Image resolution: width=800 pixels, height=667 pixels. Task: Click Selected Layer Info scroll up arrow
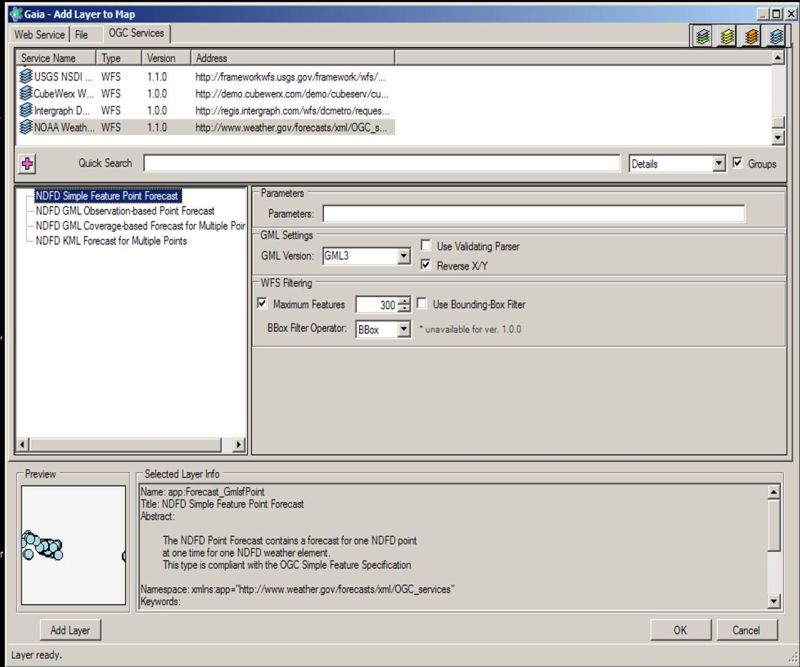click(x=773, y=492)
